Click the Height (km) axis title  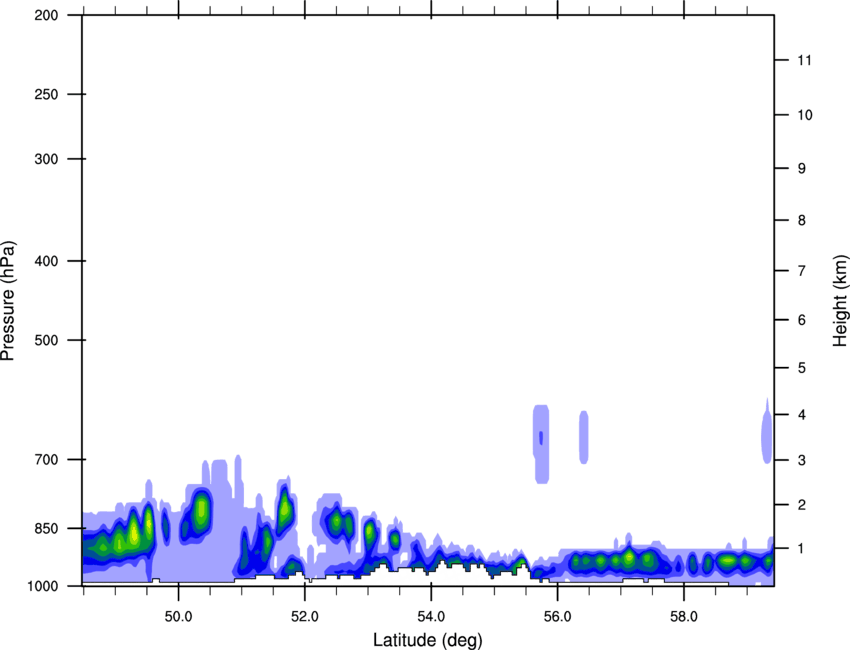[840, 301]
